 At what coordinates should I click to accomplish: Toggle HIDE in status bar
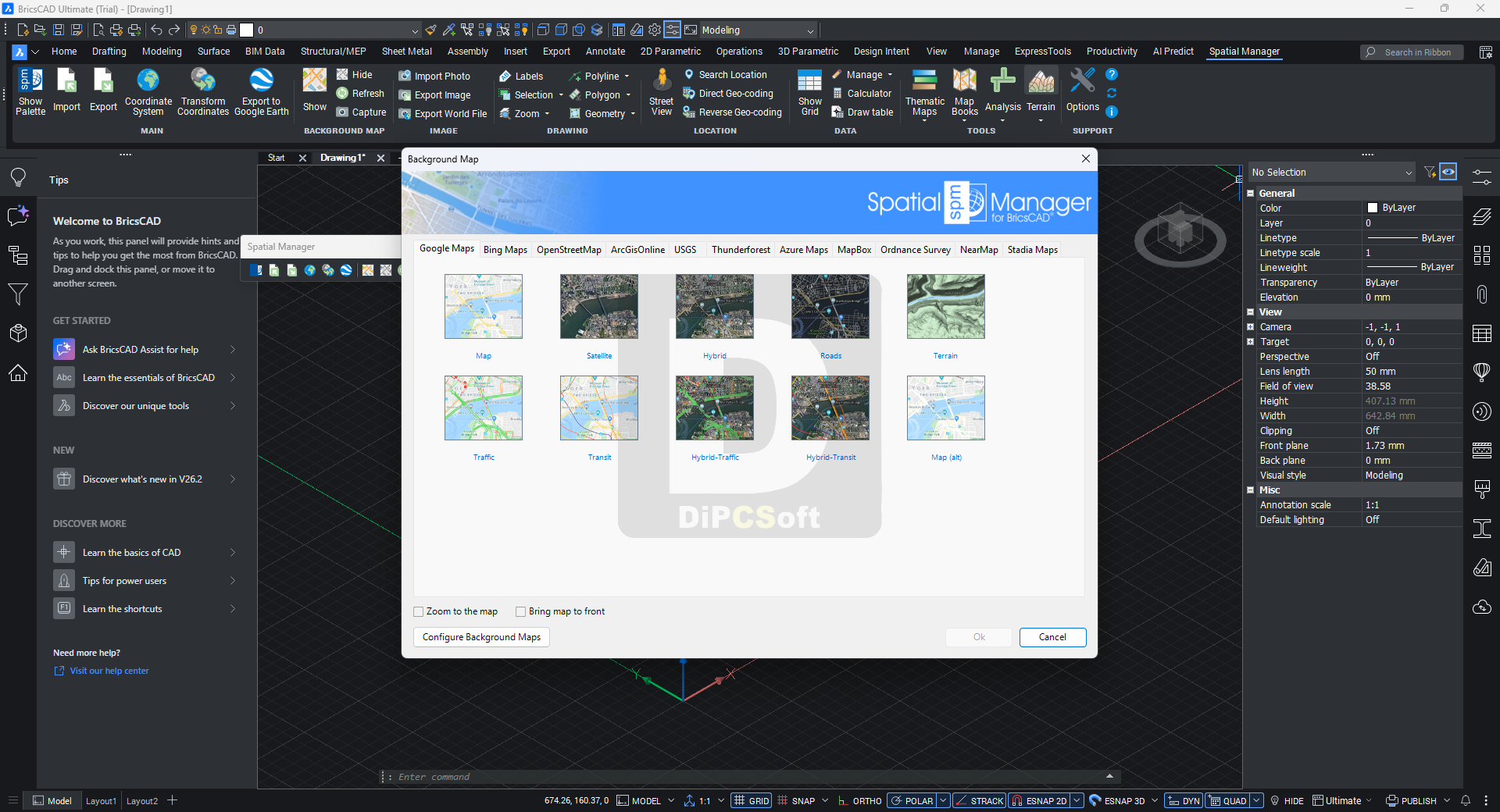click(x=1287, y=800)
